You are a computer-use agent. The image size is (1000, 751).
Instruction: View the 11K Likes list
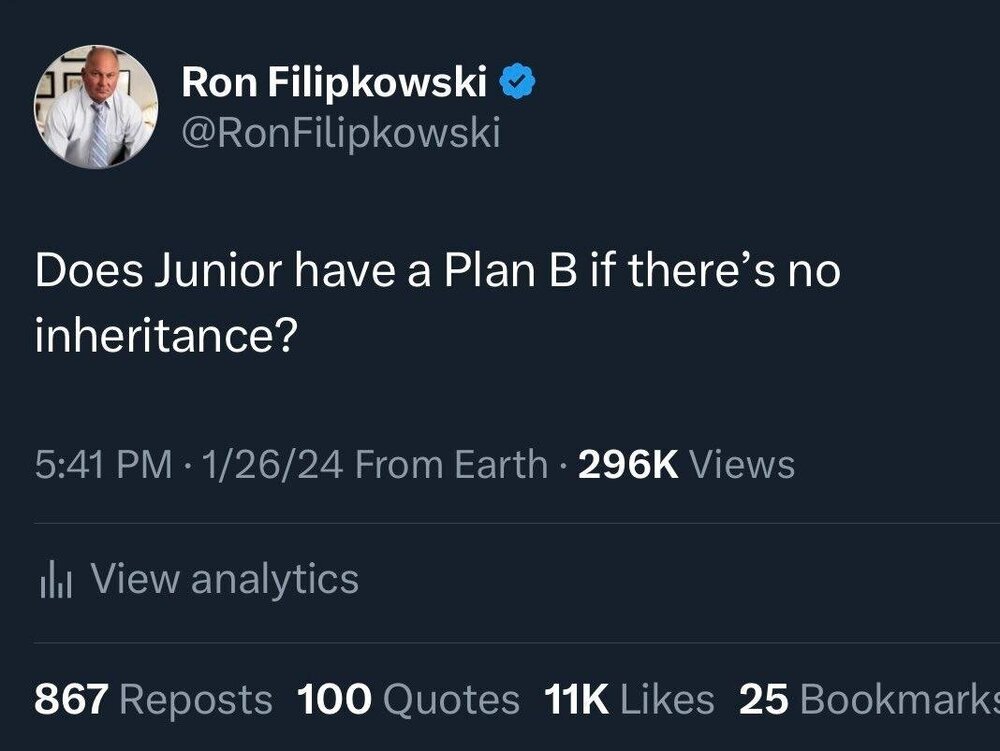click(x=629, y=699)
